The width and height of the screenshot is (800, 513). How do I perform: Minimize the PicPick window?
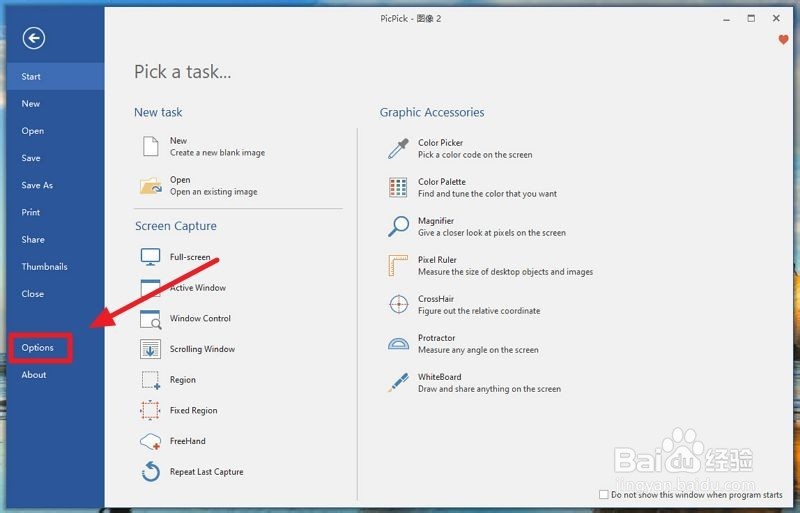tap(727, 19)
